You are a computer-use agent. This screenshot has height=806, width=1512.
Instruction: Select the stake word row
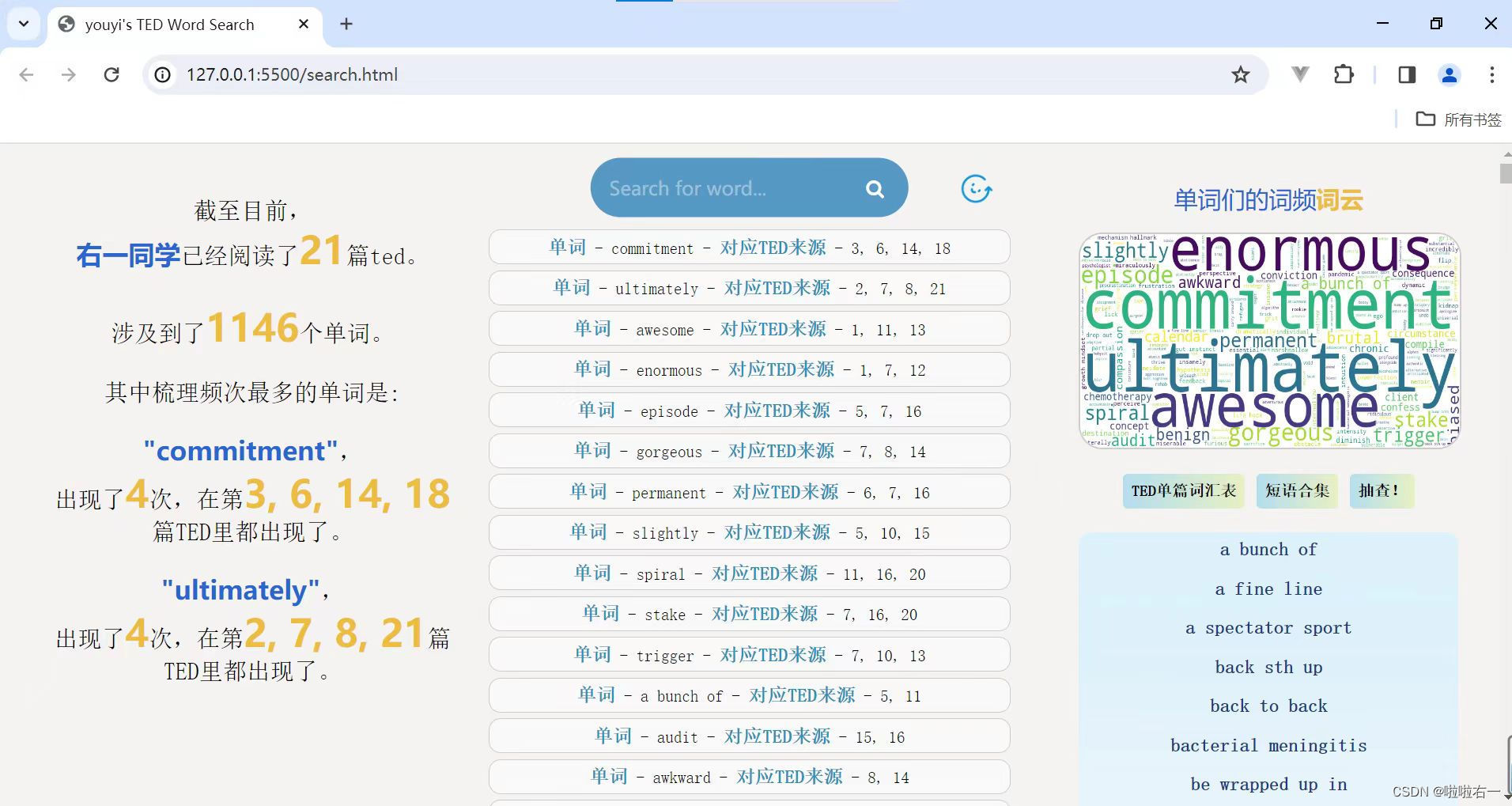click(x=749, y=614)
